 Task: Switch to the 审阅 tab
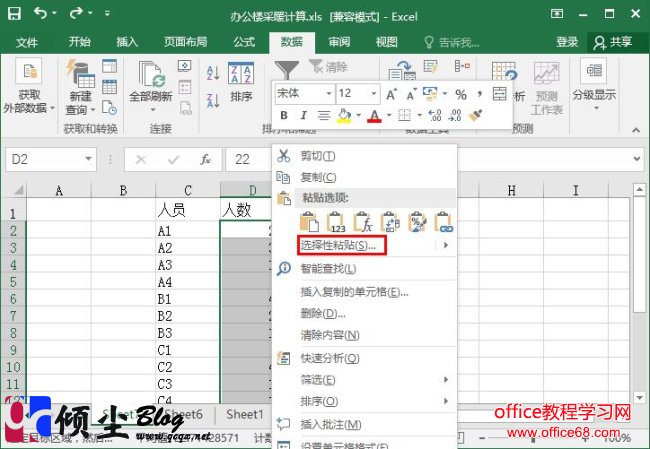(x=339, y=41)
